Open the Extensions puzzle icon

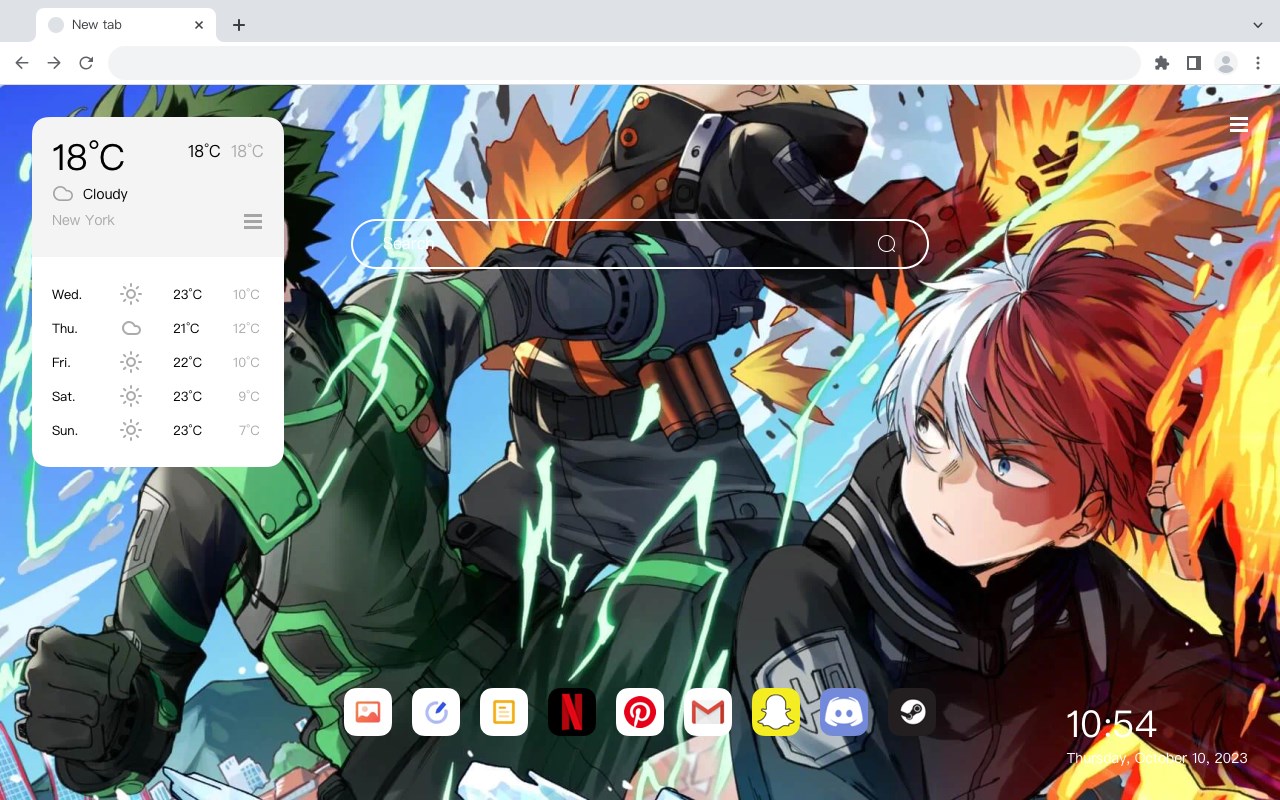click(x=1162, y=63)
